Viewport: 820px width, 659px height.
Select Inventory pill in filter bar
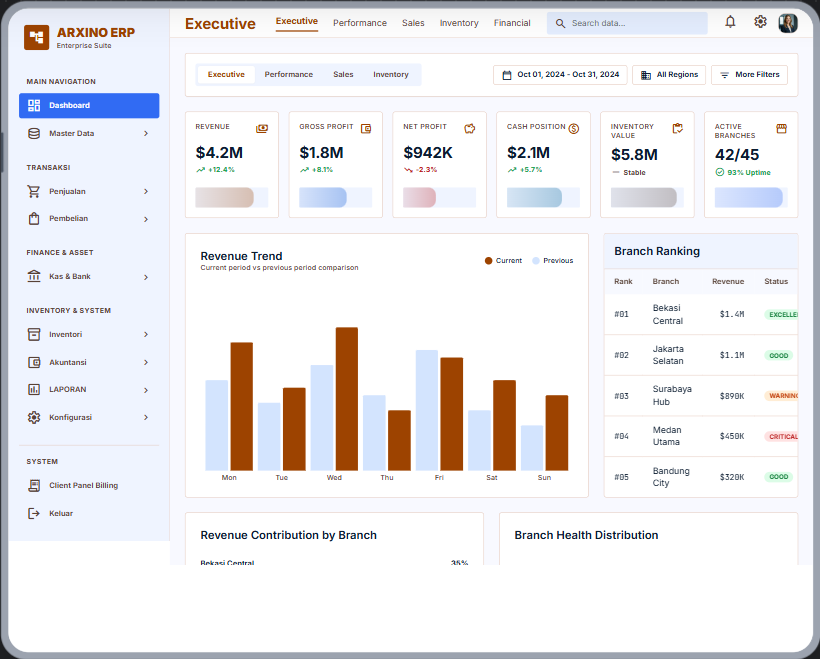pos(391,75)
